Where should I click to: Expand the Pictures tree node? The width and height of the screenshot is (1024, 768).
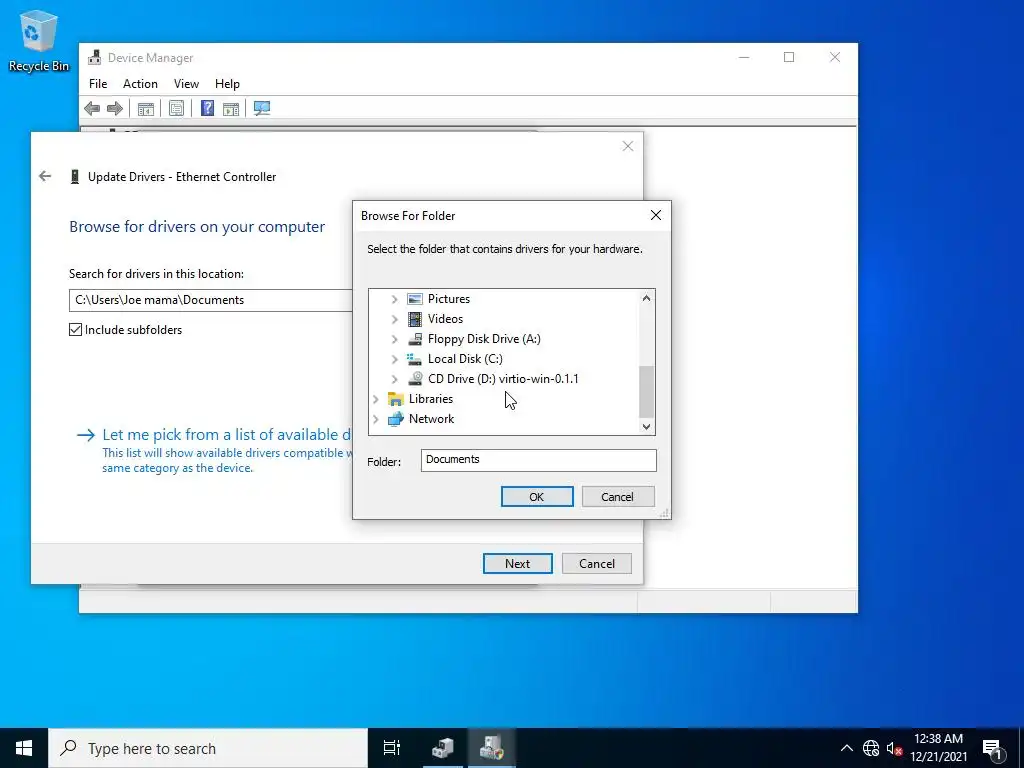pos(394,299)
